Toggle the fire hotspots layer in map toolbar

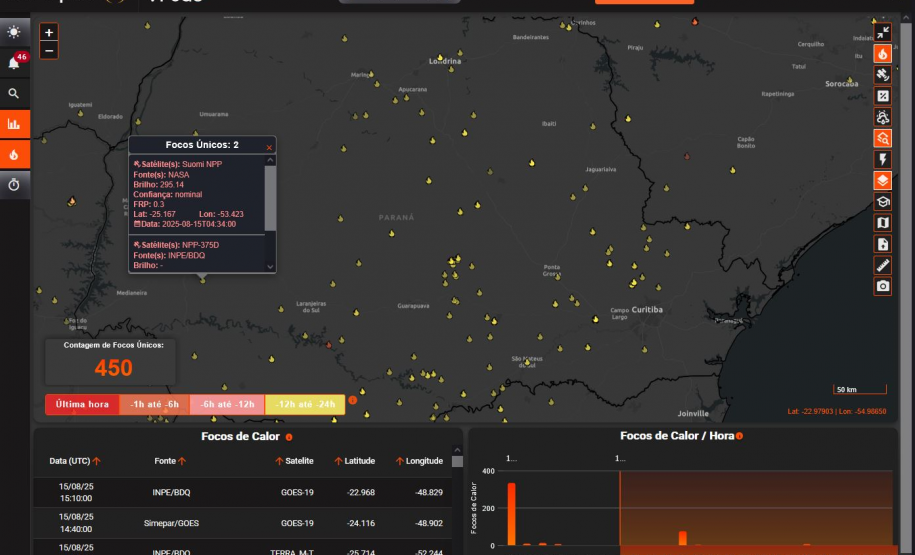click(883, 54)
